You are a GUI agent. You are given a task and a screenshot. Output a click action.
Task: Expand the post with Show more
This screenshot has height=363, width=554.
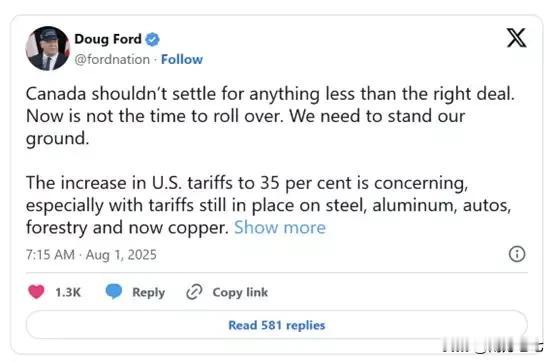[x=280, y=227]
